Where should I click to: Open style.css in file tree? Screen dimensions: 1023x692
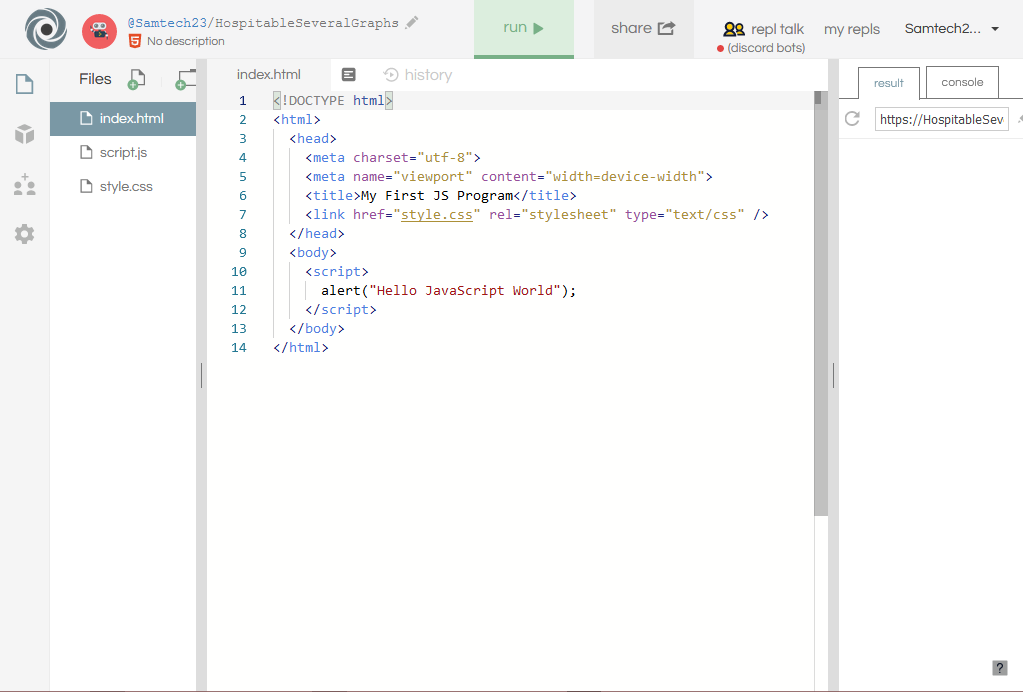click(123, 187)
